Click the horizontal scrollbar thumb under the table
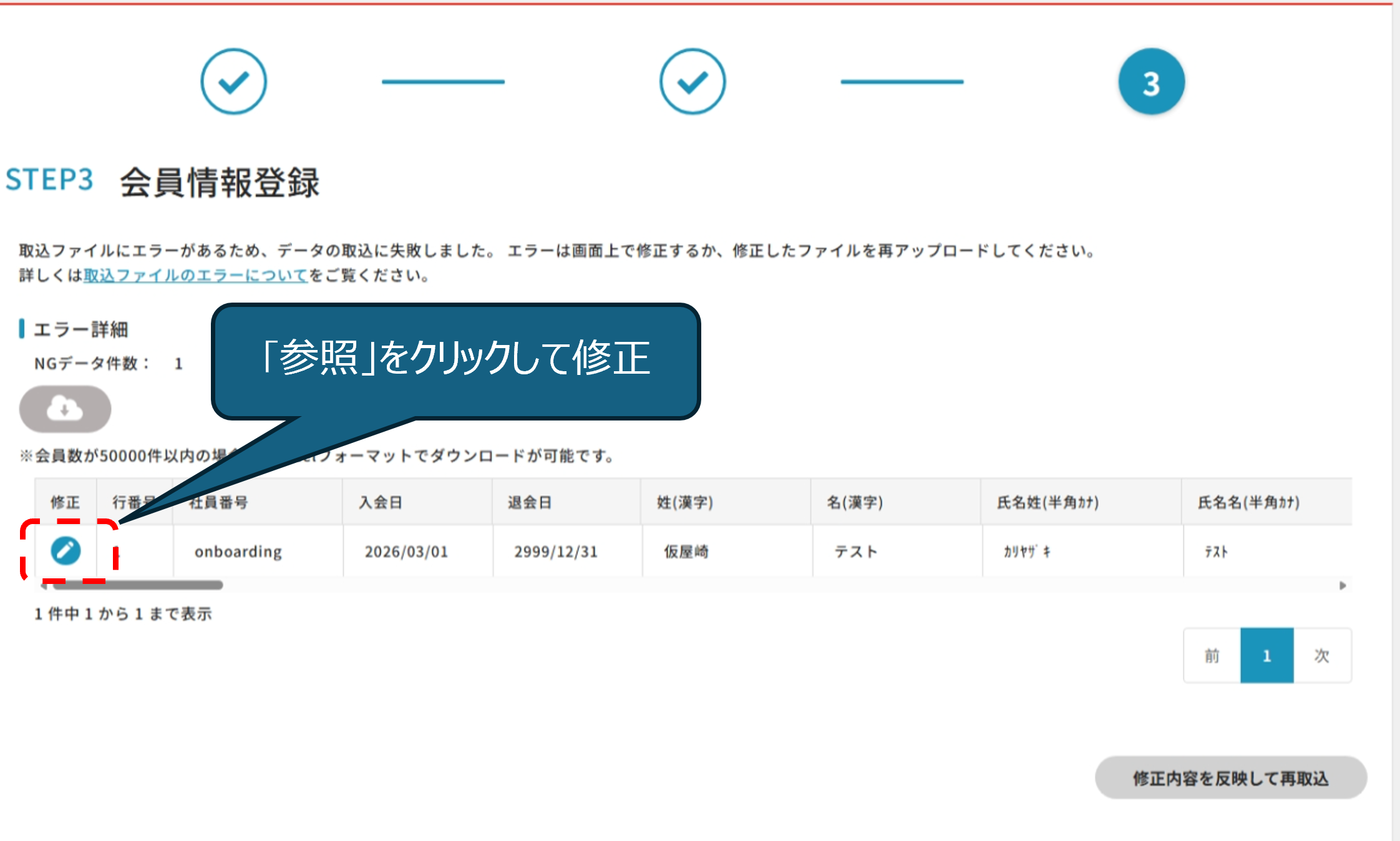 click(137, 585)
